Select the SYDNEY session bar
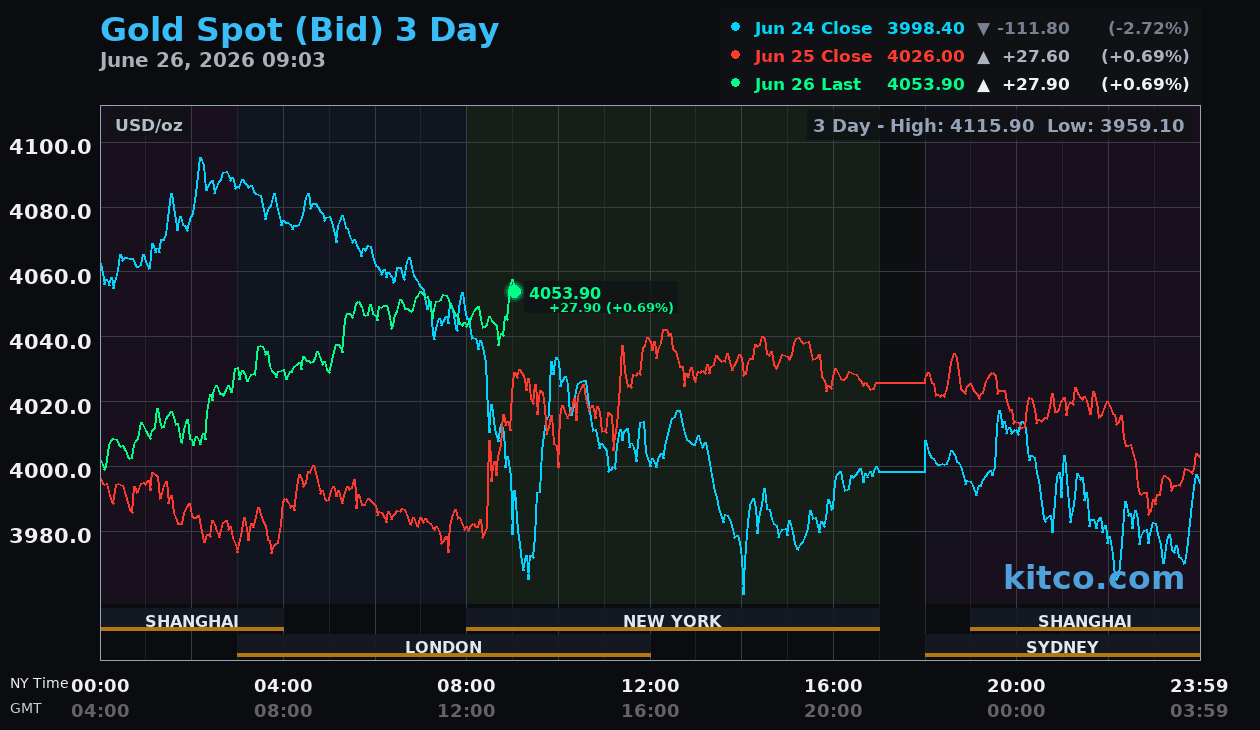The image size is (1260, 730). click(1062, 646)
